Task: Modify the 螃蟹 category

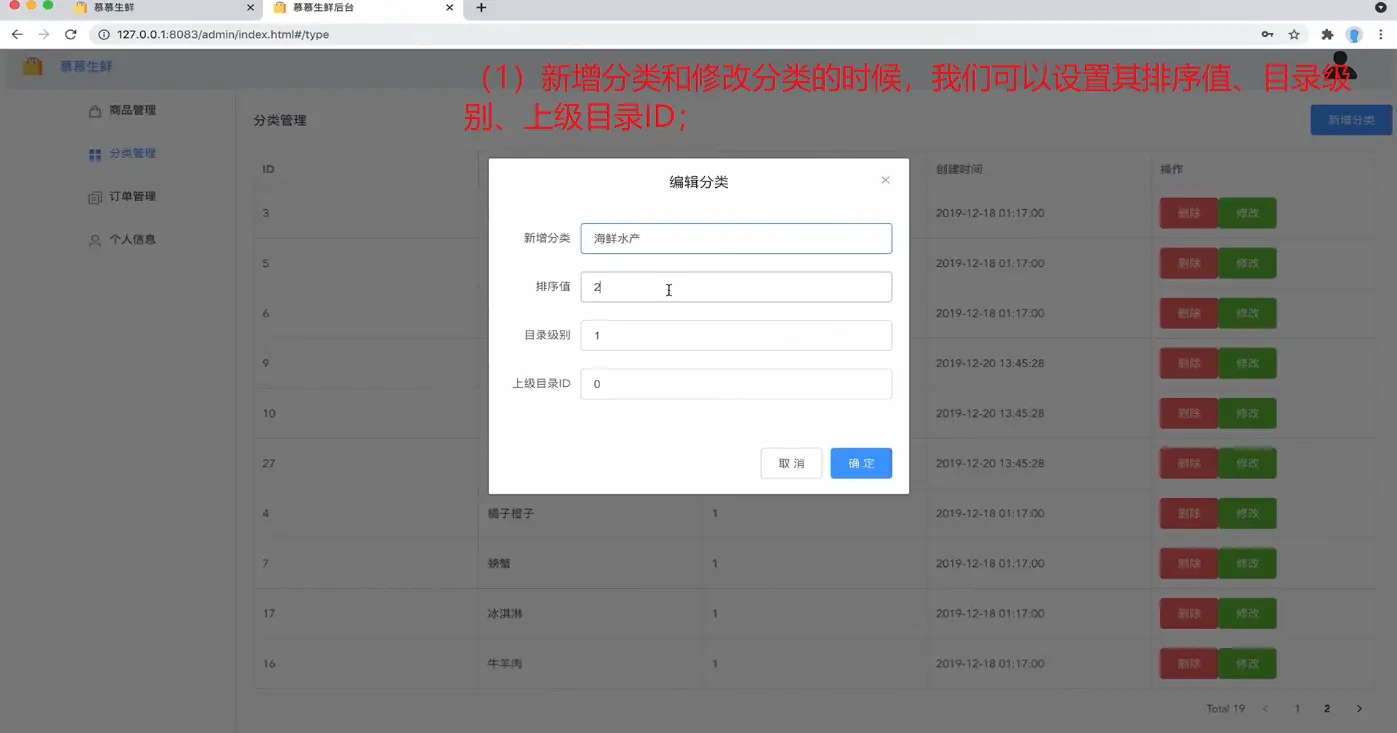Action: pyautogui.click(x=1247, y=563)
